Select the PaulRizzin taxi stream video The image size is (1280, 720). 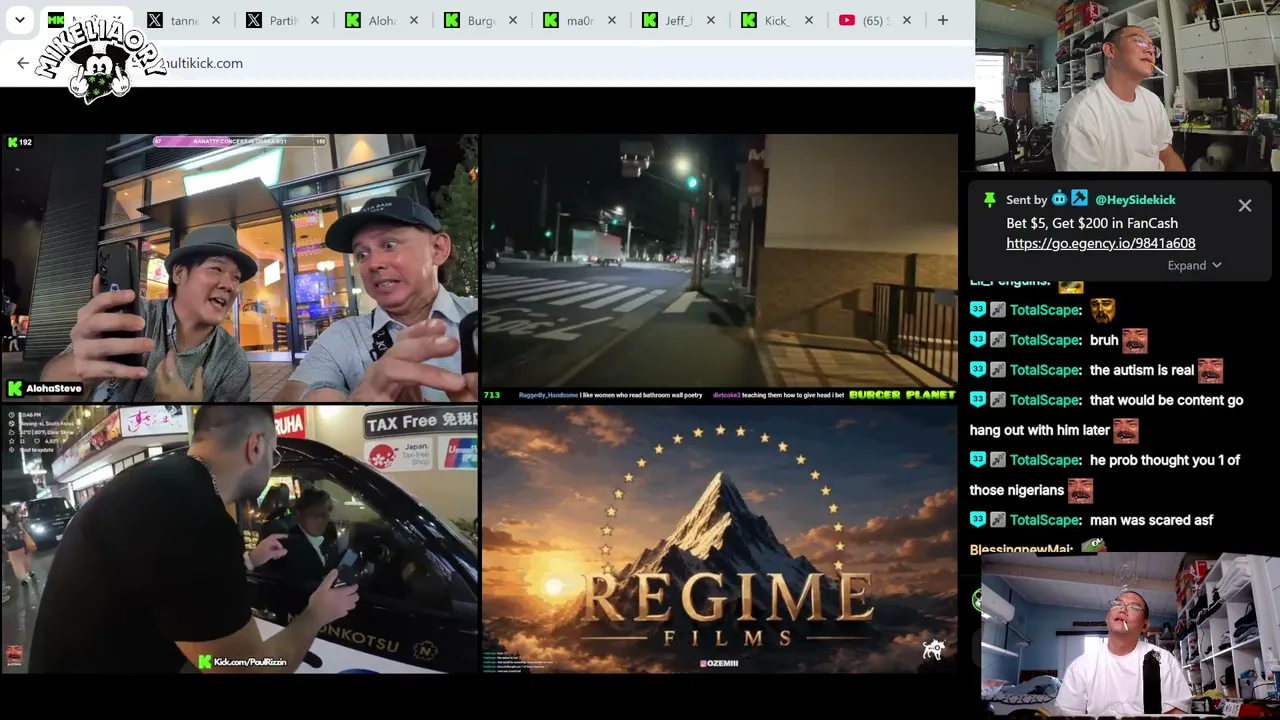click(x=239, y=539)
